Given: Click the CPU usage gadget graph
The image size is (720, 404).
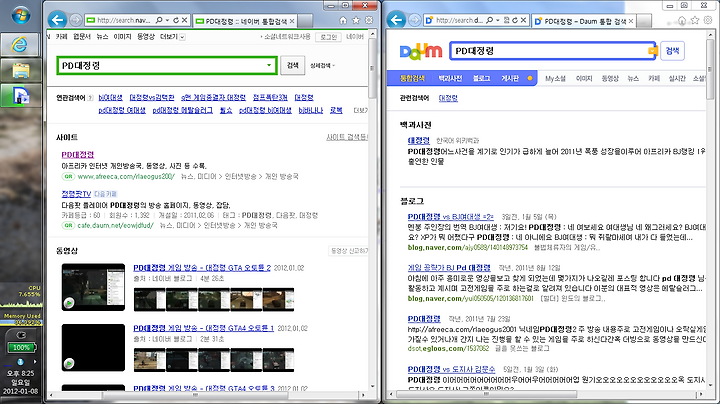Looking at the screenshot, I should pyautogui.click(x=21, y=302).
